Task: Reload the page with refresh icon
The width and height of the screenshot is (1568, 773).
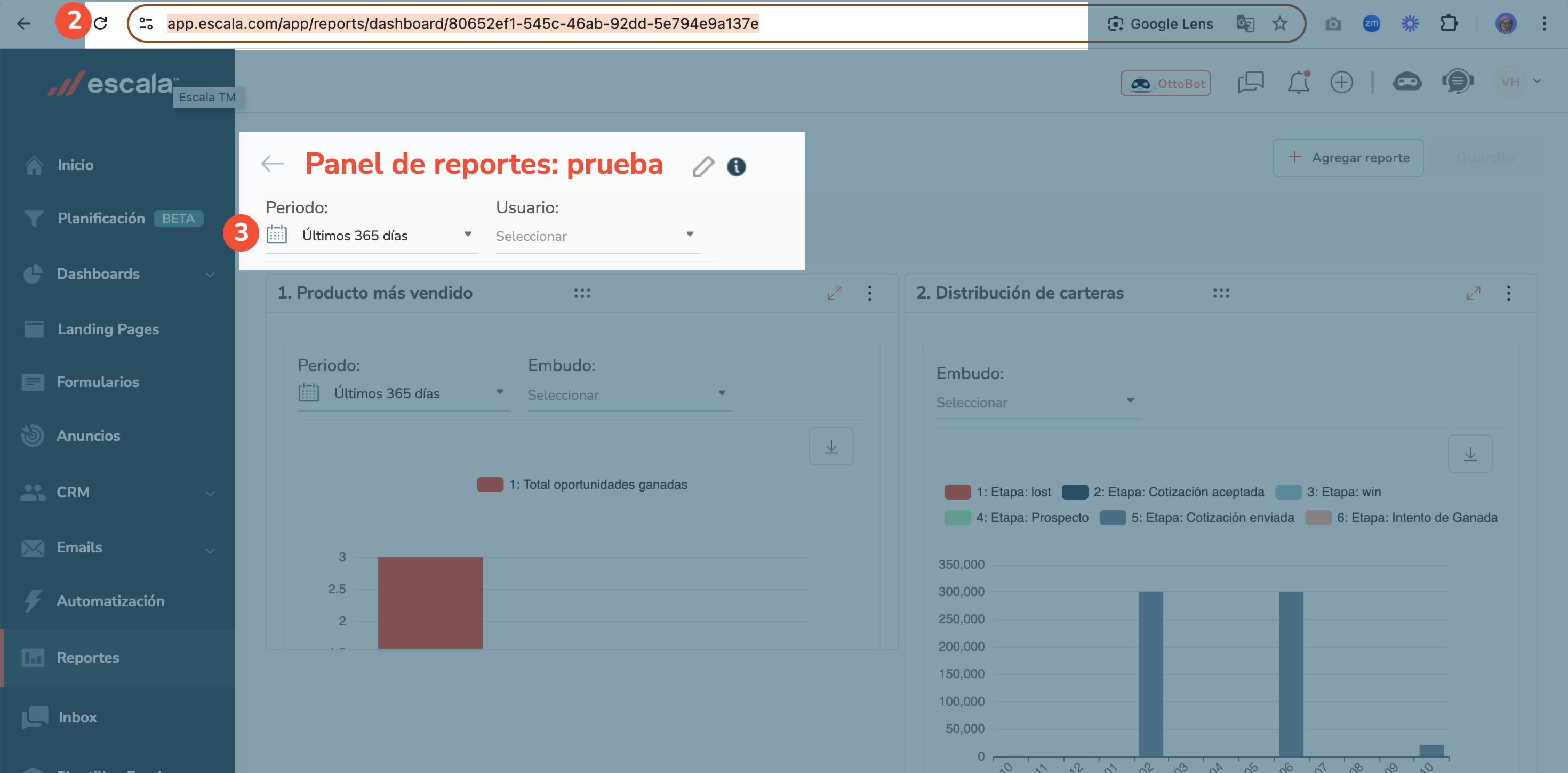Action: coord(101,24)
